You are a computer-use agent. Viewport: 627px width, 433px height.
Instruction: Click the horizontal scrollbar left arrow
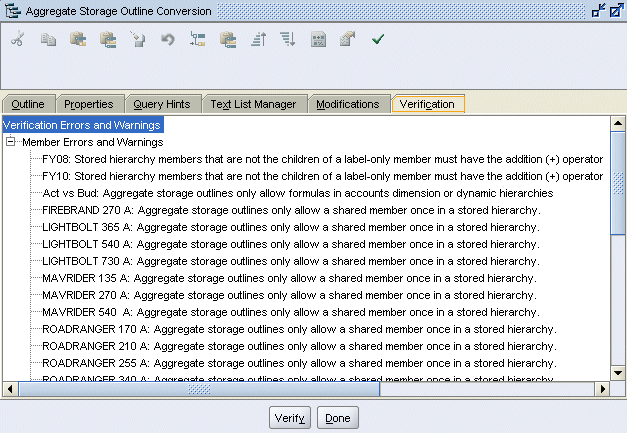[x=10, y=389]
